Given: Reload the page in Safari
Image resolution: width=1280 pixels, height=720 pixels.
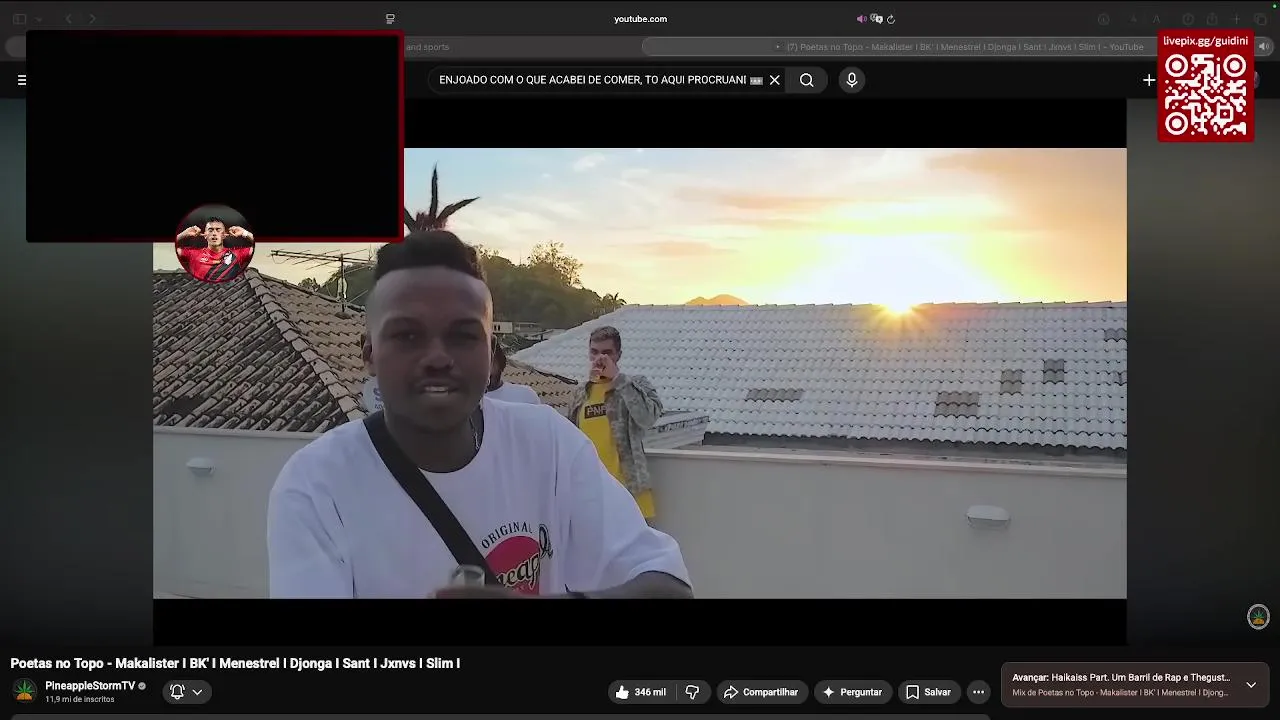Looking at the screenshot, I should coord(890,19).
